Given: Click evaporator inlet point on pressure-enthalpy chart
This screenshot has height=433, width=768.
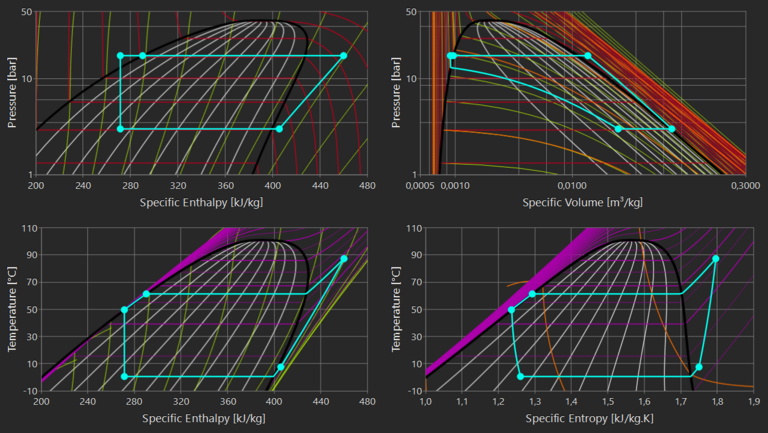Looking at the screenshot, I should [x=120, y=129].
